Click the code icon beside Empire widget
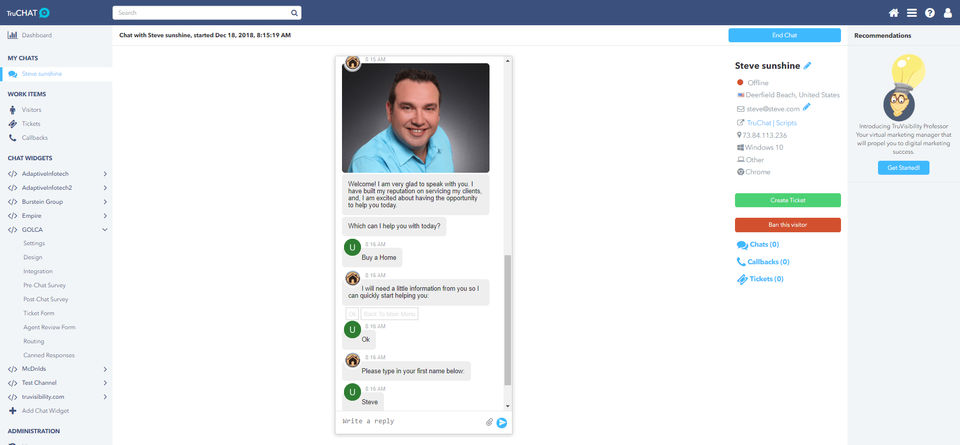This screenshot has width=960, height=445. coord(12,216)
